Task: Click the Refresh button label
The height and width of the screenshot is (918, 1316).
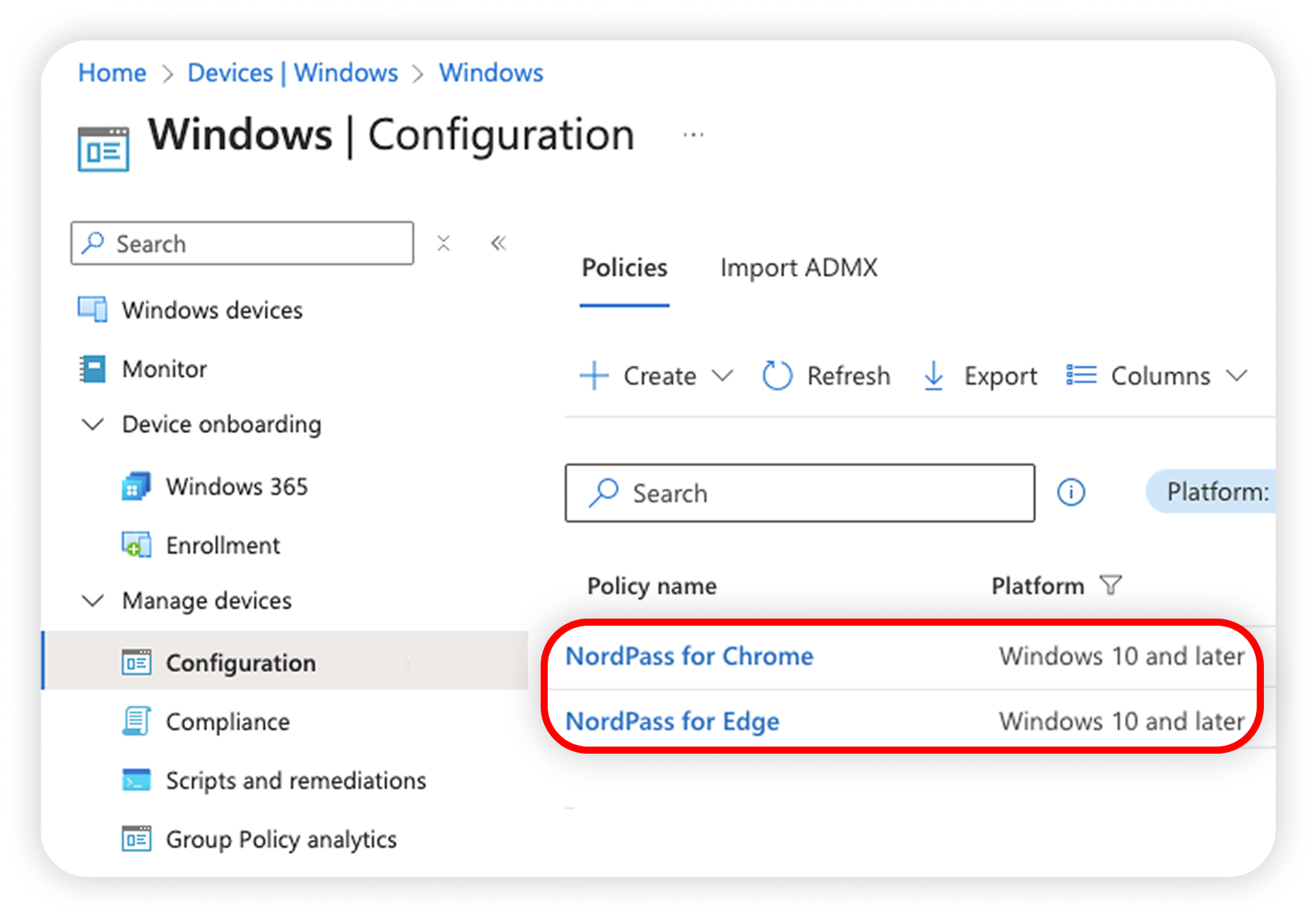Action: 848,376
